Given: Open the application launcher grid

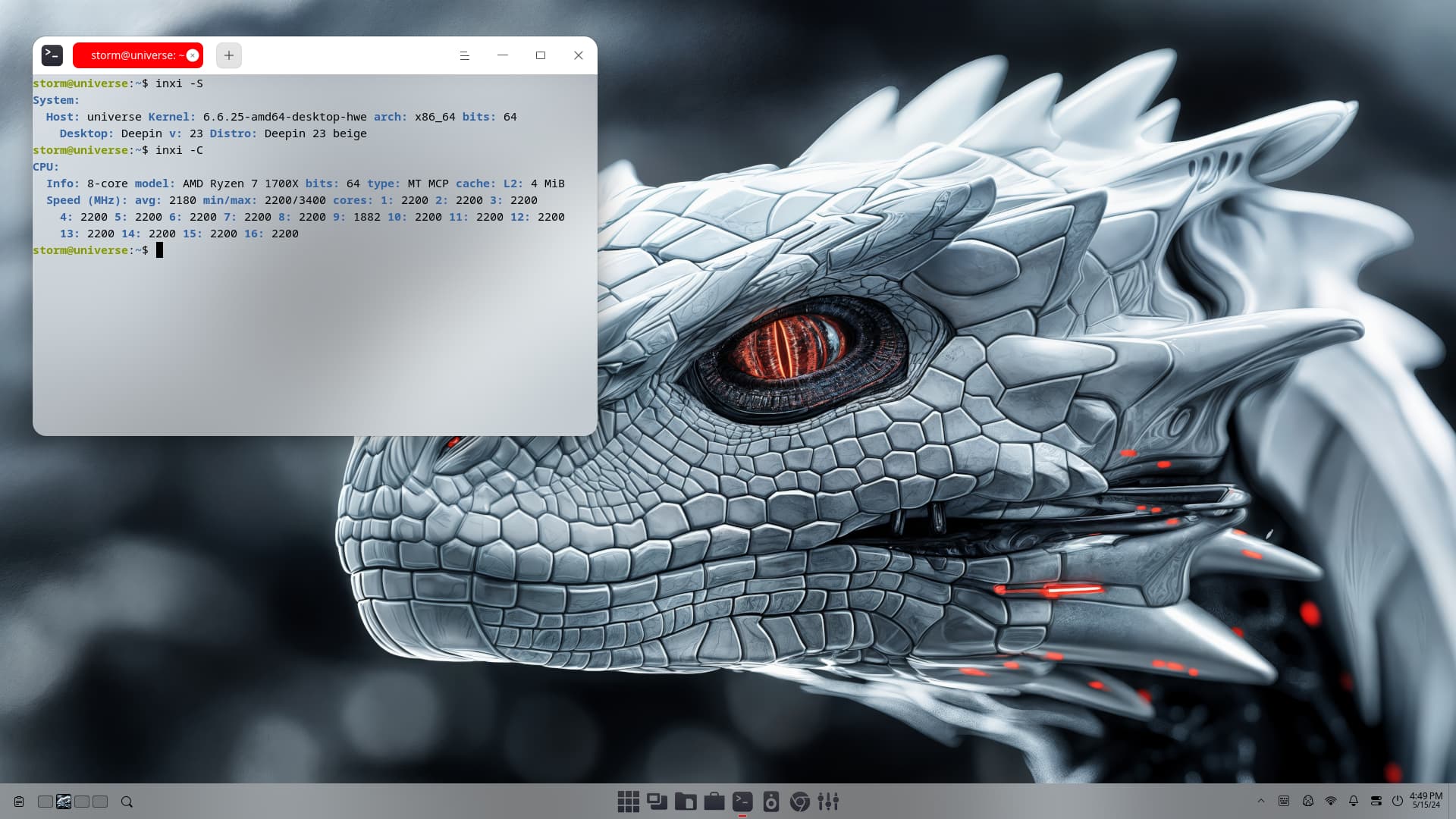Looking at the screenshot, I should pyautogui.click(x=628, y=802).
